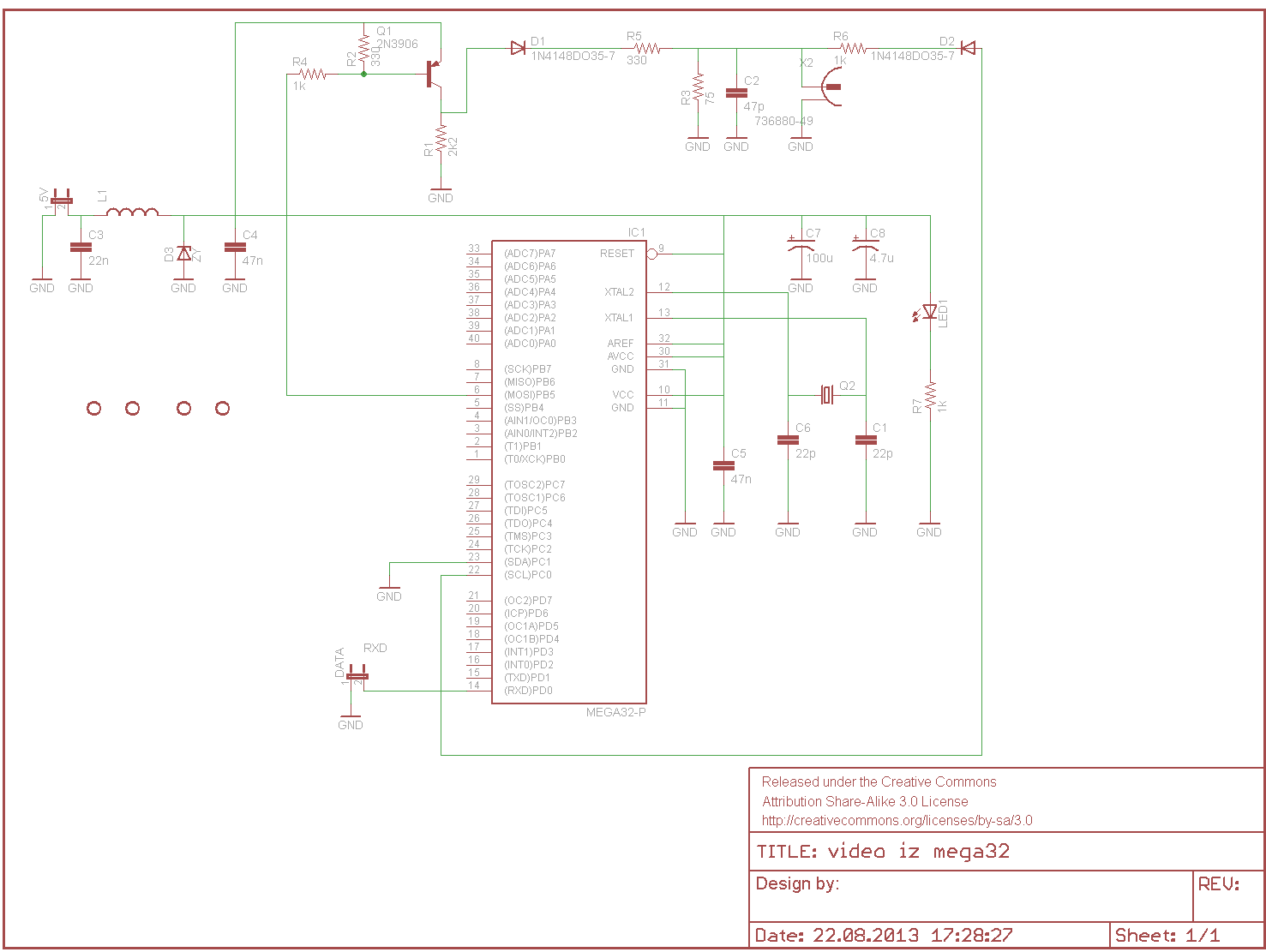The image size is (1266, 952).
Task: Select the L1 inductor coil
Action: (132, 212)
